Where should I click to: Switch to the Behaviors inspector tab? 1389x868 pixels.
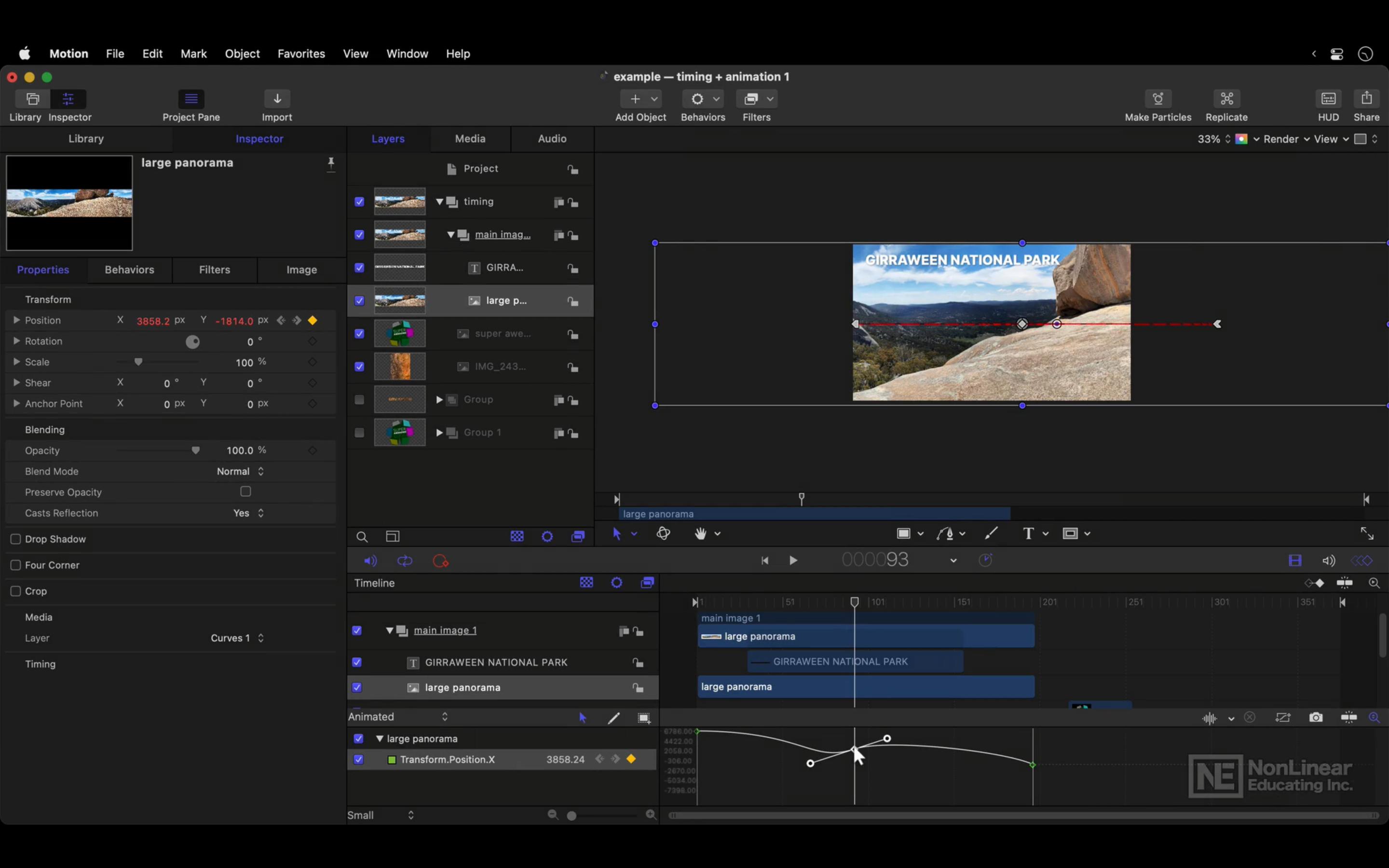click(129, 270)
